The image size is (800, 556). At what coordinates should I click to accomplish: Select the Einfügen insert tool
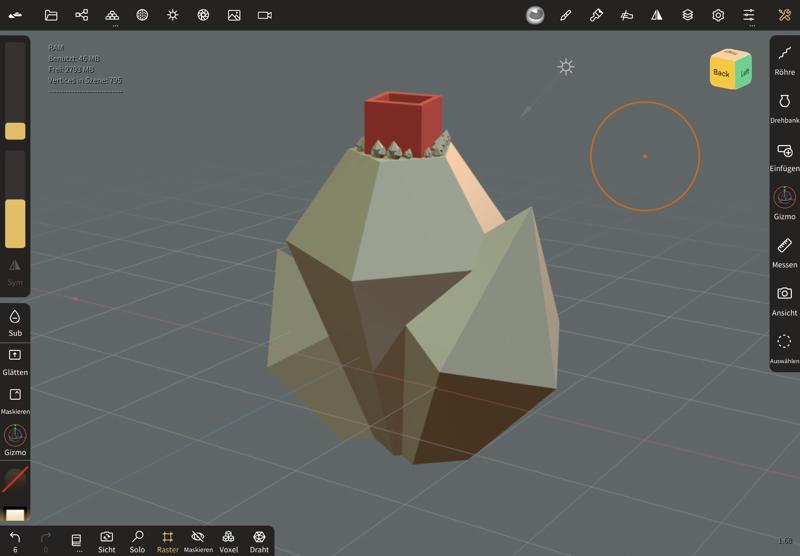(784, 157)
